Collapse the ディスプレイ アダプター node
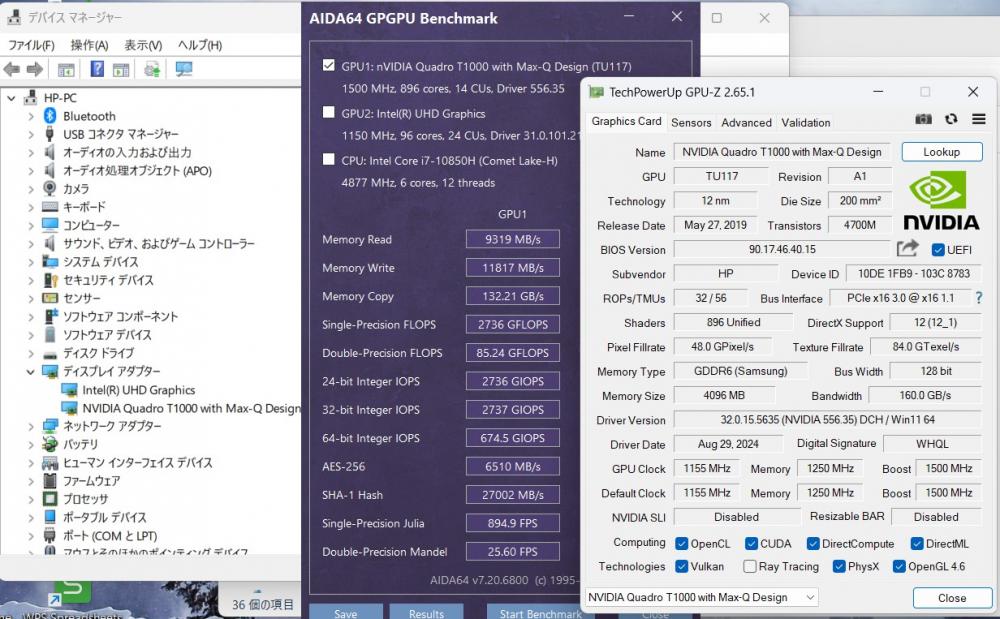The image size is (1000, 619). point(31,372)
